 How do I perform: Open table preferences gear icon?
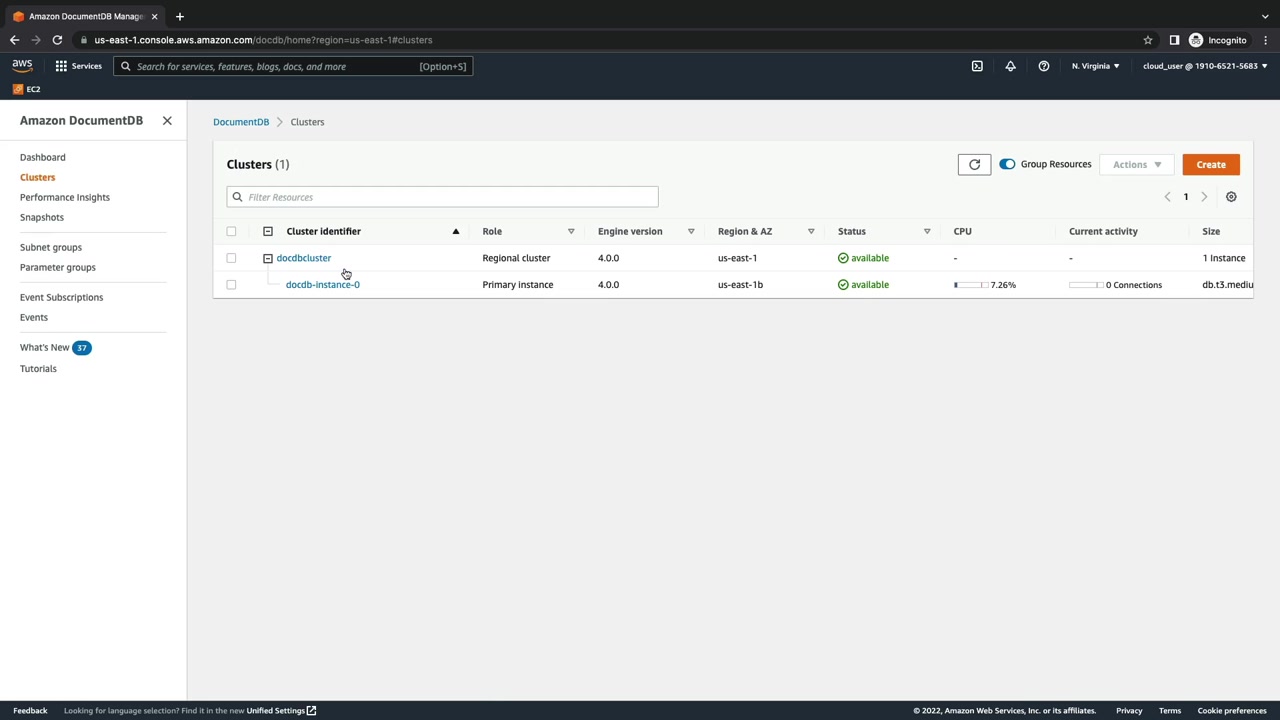(1231, 197)
